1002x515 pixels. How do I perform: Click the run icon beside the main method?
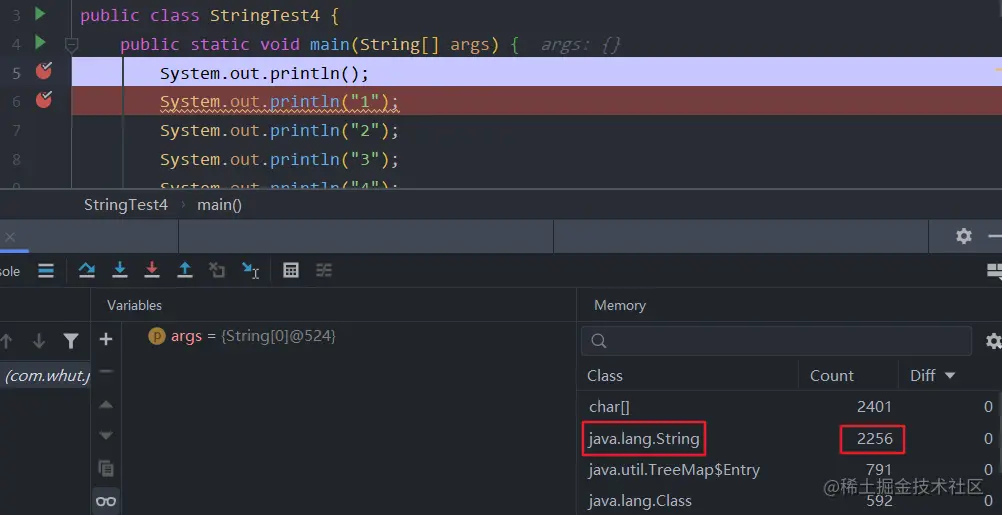40,43
